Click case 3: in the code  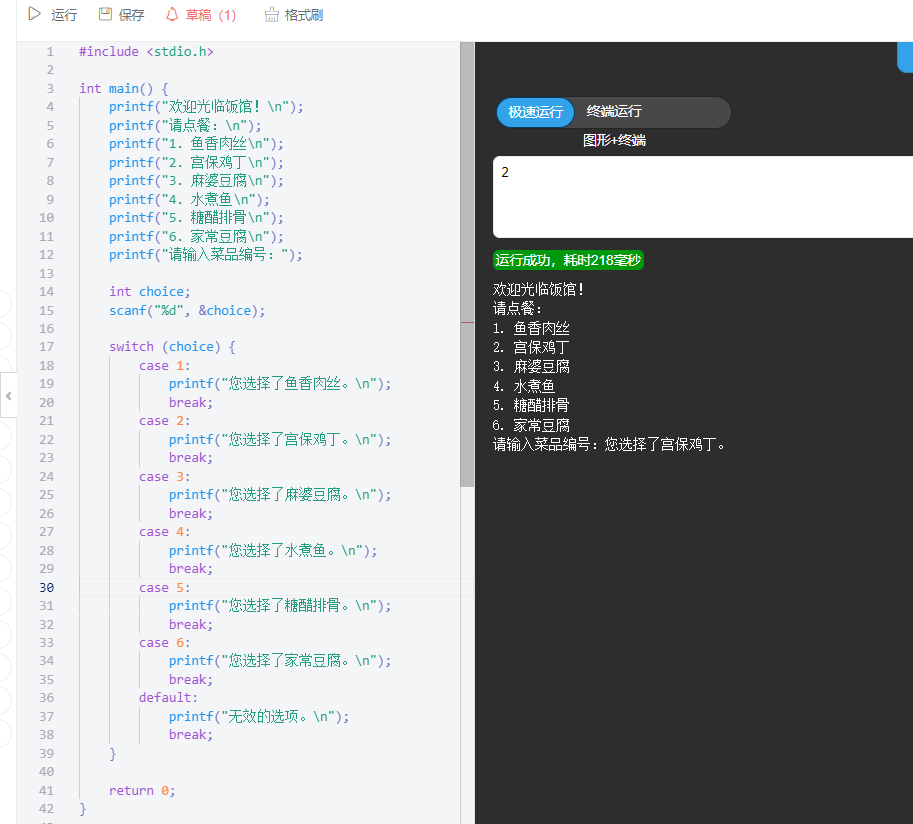[x=164, y=476]
